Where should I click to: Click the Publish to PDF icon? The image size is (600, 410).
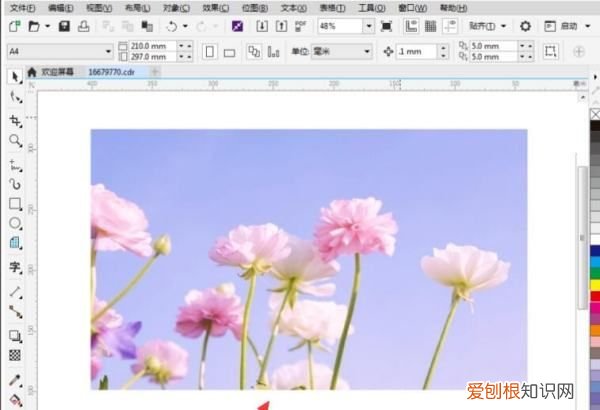(301, 26)
